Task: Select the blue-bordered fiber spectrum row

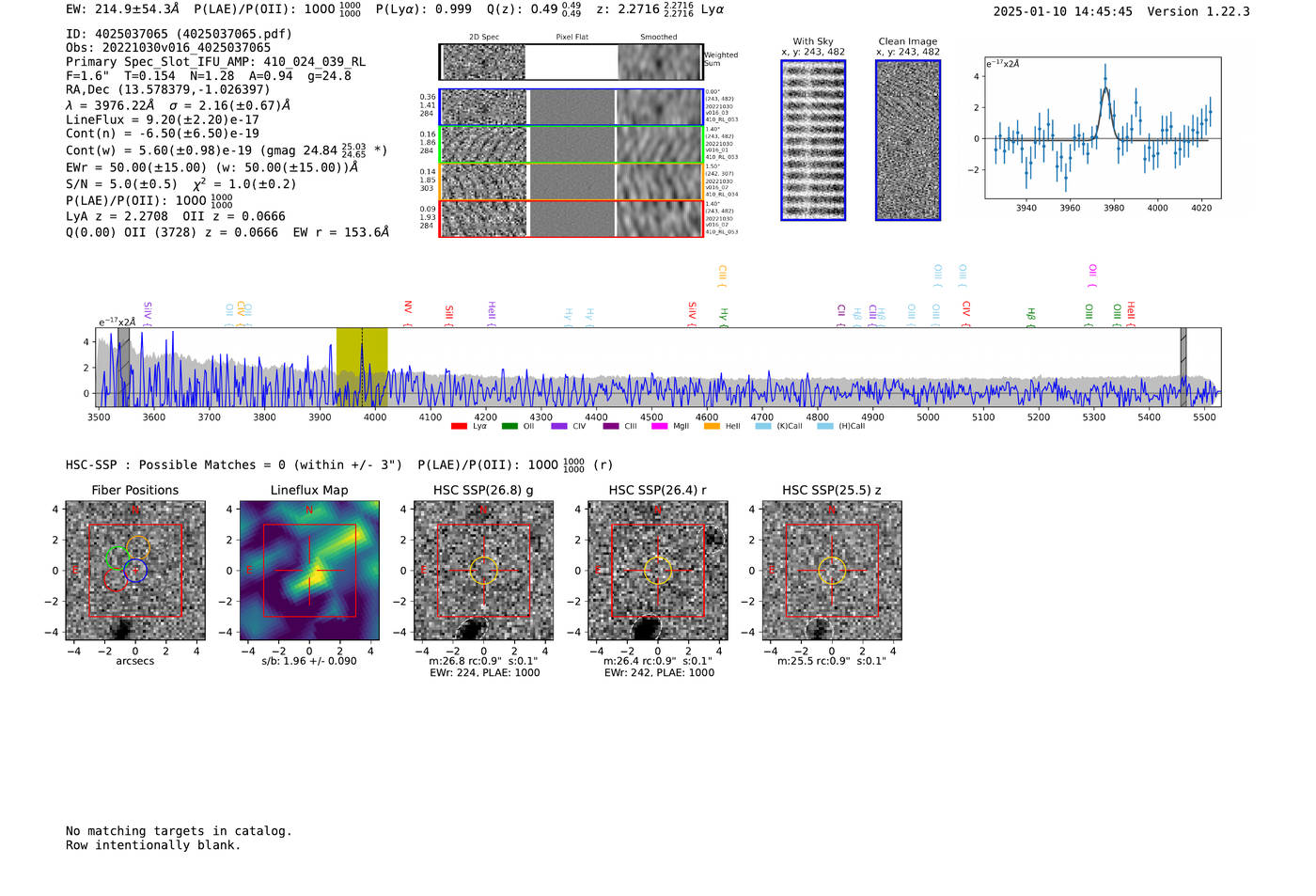Action: click(571, 107)
